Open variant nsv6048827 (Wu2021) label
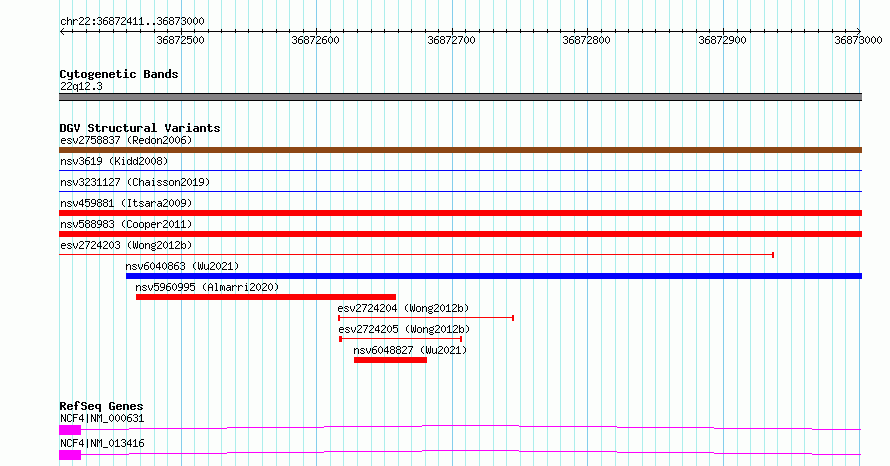The image size is (890, 466). [410, 350]
